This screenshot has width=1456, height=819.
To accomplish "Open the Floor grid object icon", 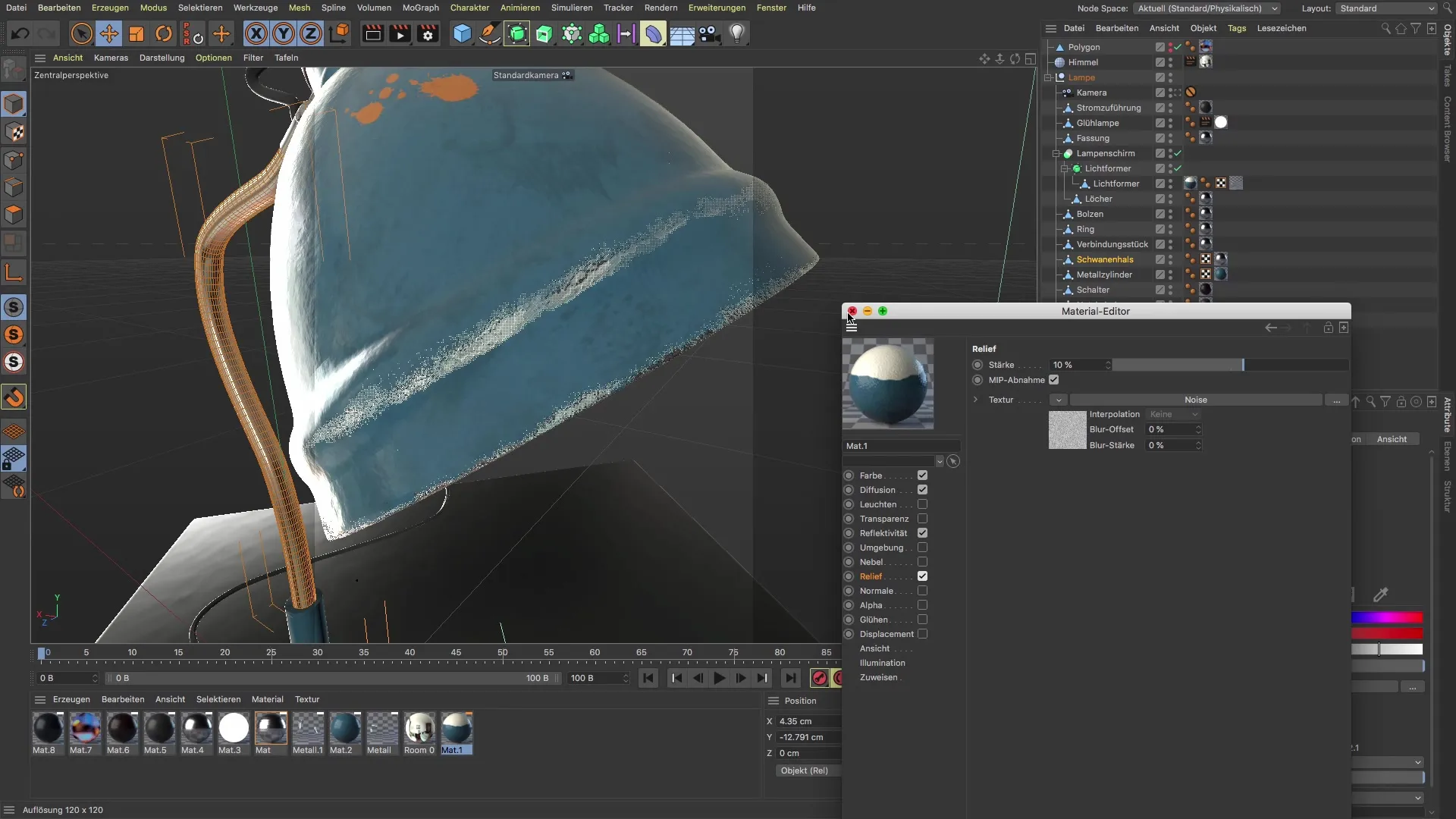I will 681,34.
